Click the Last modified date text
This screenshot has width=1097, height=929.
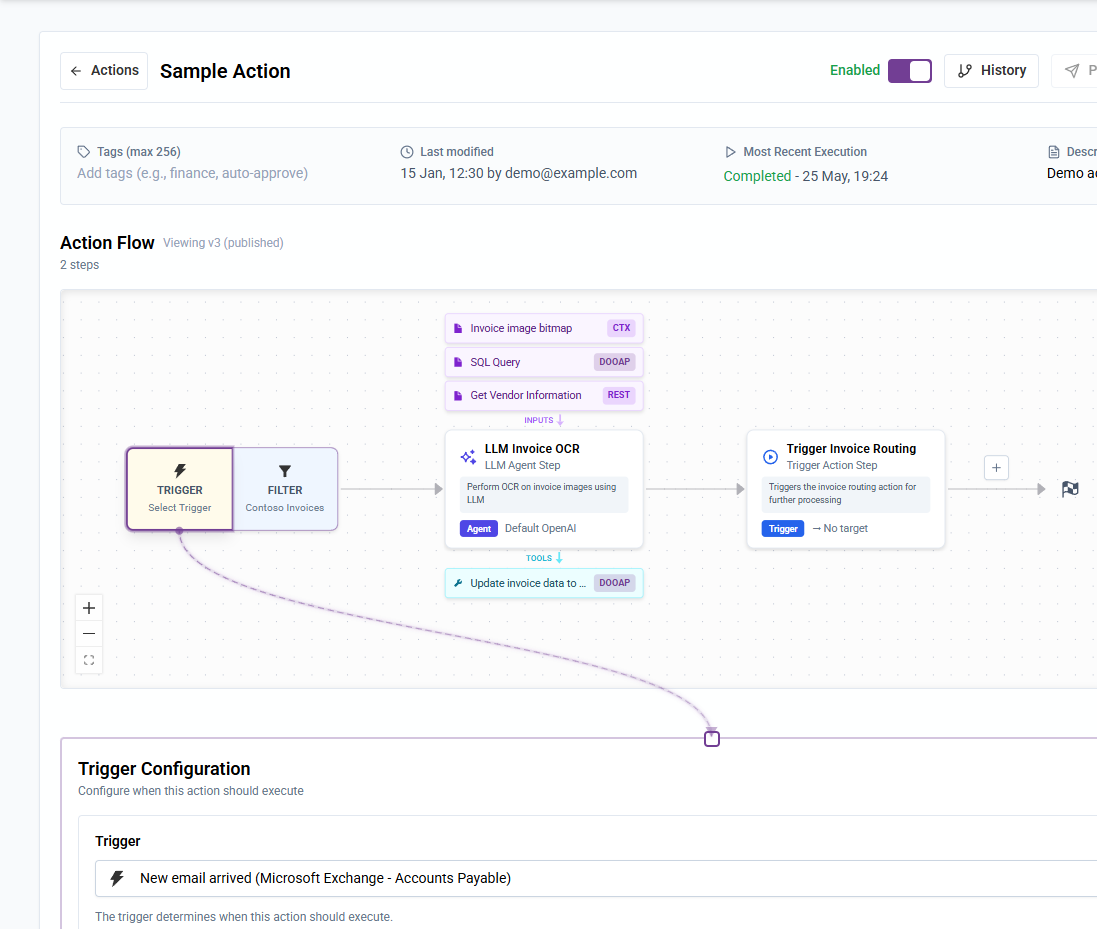(x=518, y=173)
